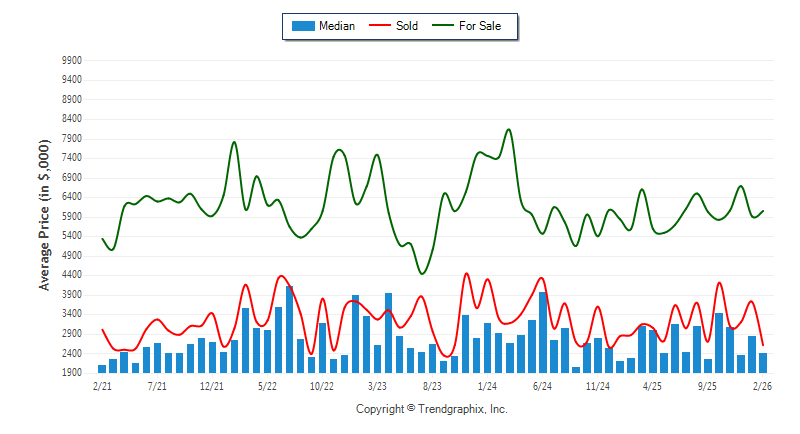Toggle the Sold series via legend label
The image size is (800, 434).
tap(407, 26)
